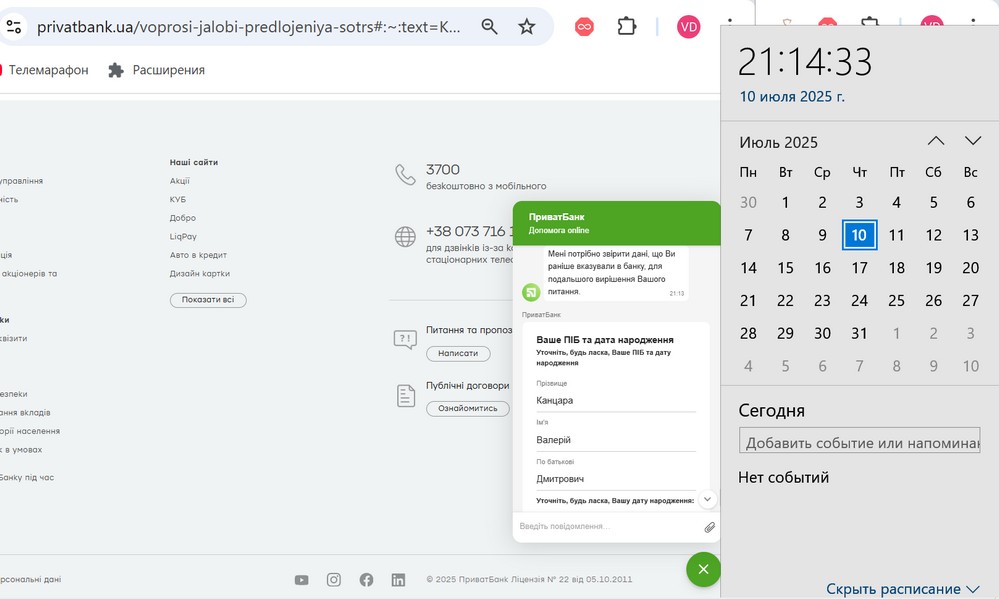This screenshot has width=999, height=599.
Task: Go to previous month with up chevron
Action: click(x=935, y=141)
